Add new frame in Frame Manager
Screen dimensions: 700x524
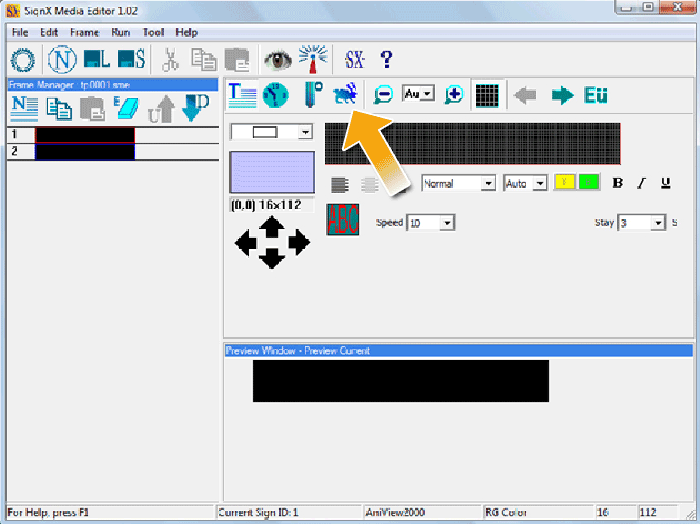(x=25, y=108)
